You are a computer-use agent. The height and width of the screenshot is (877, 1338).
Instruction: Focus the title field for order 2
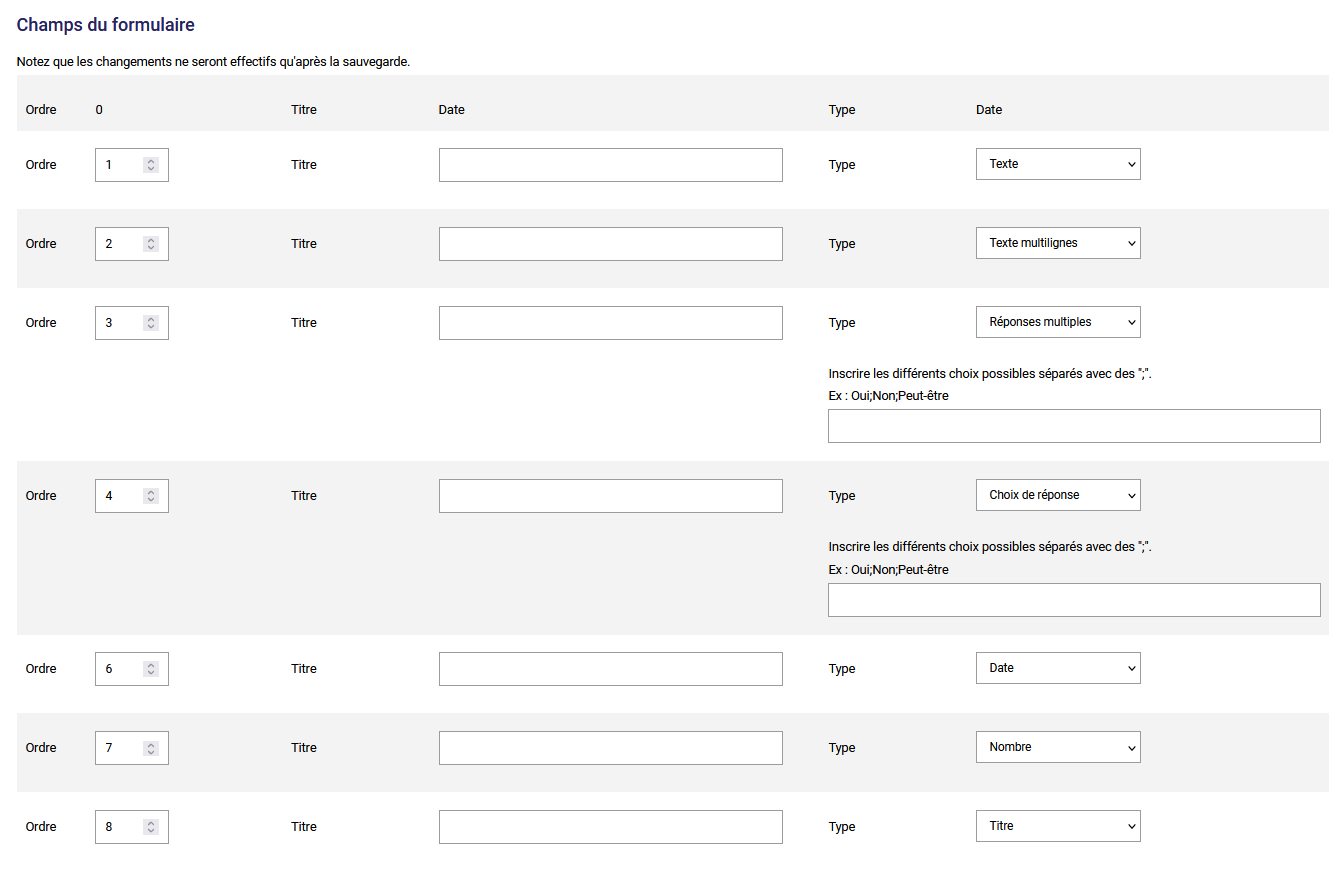pos(610,244)
